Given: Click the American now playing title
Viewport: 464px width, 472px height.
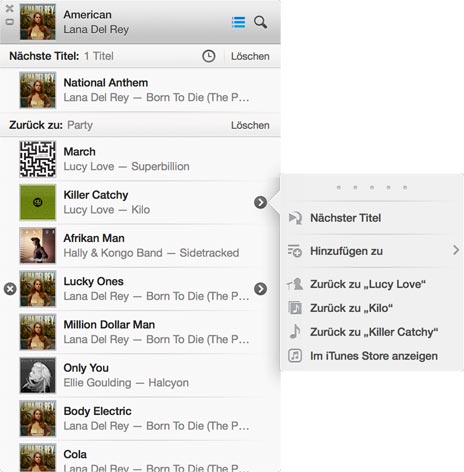Looking at the screenshot, I should (x=87, y=15).
